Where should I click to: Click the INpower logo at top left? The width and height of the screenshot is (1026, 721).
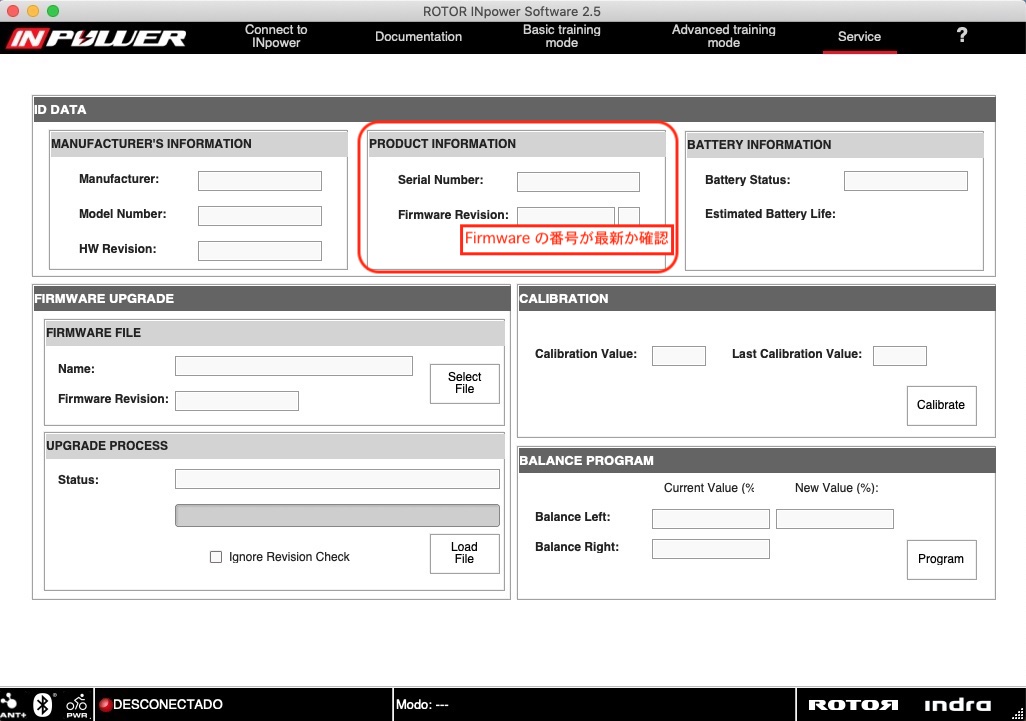point(97,38)
